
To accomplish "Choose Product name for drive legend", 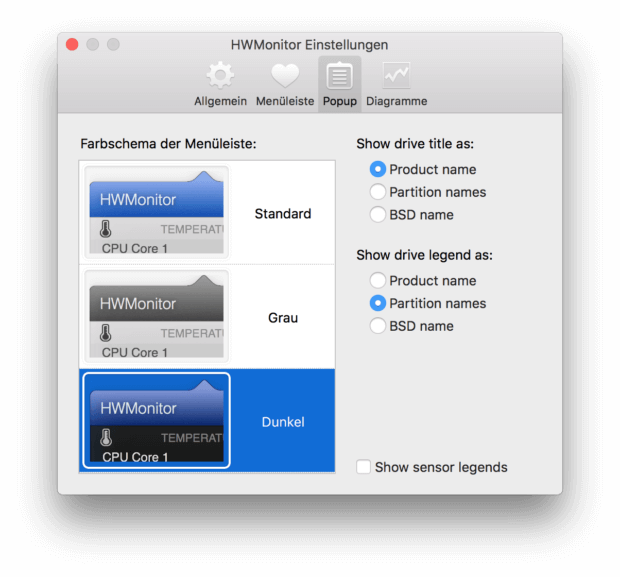I will coord(378,281).
